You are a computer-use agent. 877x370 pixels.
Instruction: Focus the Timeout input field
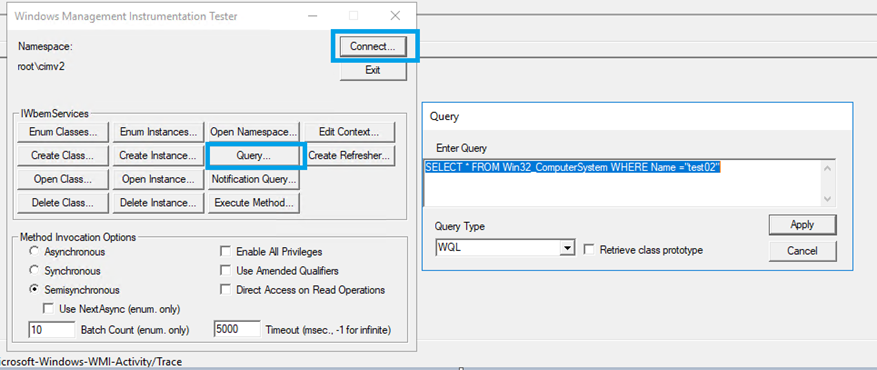point(237,330)
